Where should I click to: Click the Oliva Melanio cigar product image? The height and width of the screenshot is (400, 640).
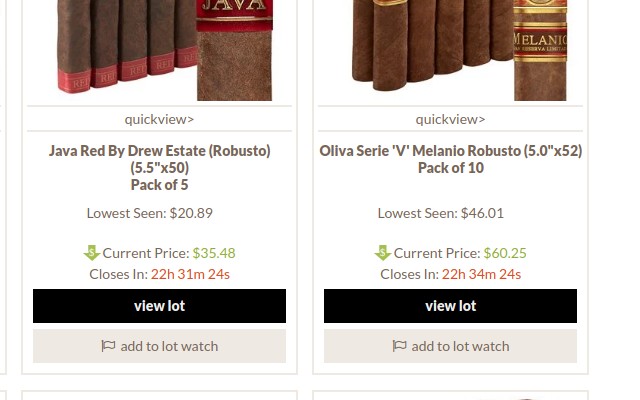[x=459, y=50]
